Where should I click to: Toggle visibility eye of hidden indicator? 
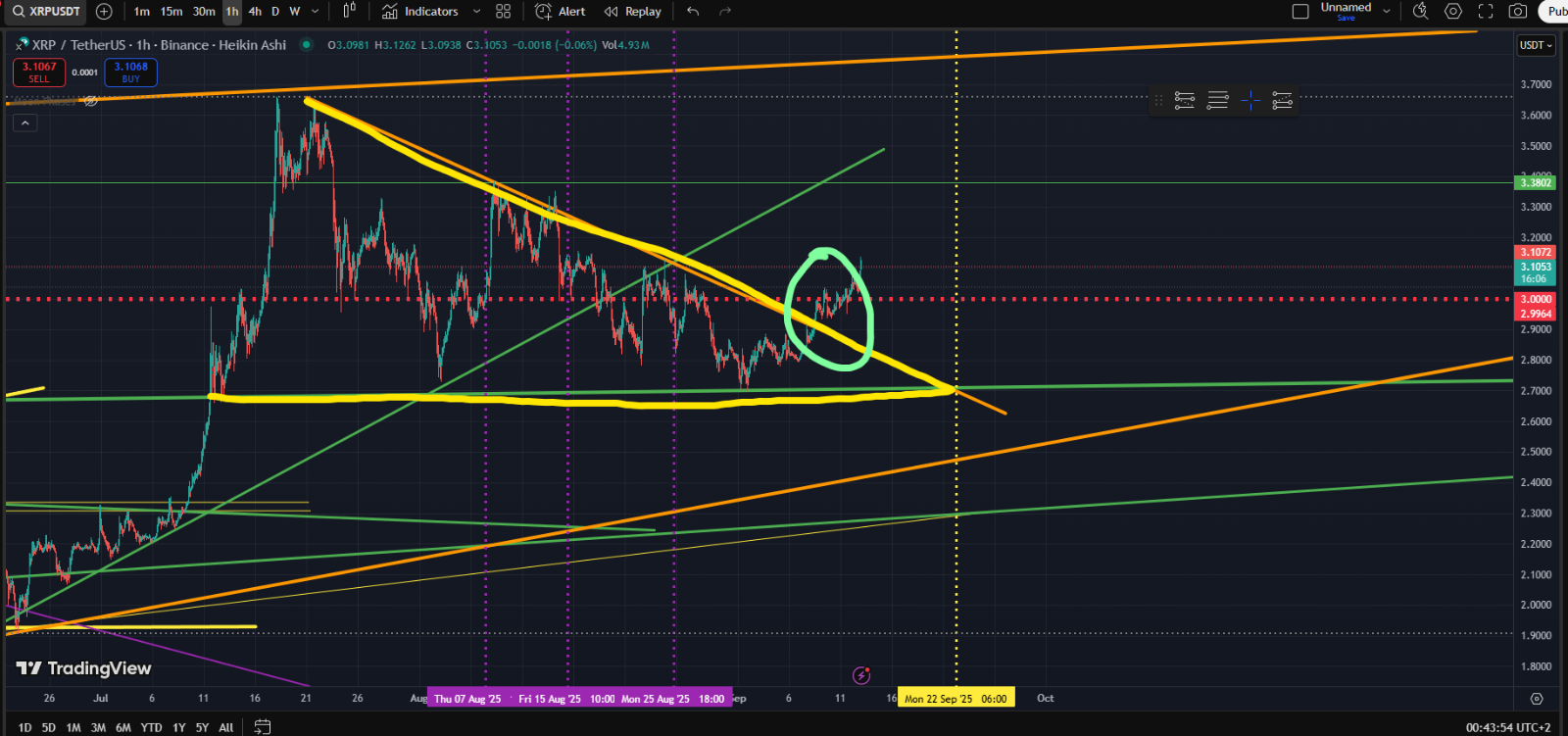tap(91, 101)
